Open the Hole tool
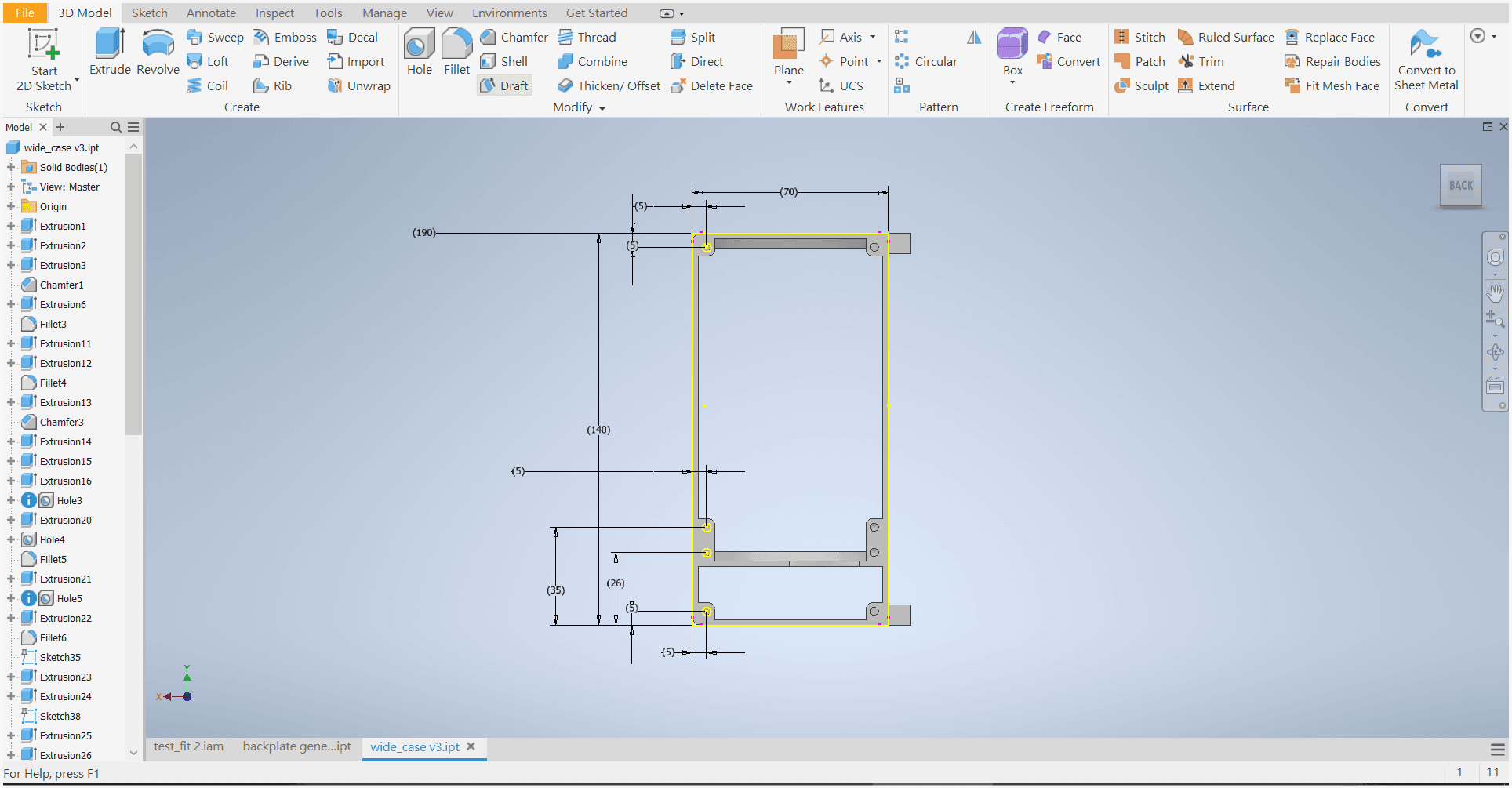The image size is (1512, 788). pyautogui.click(x=419, y=51)
